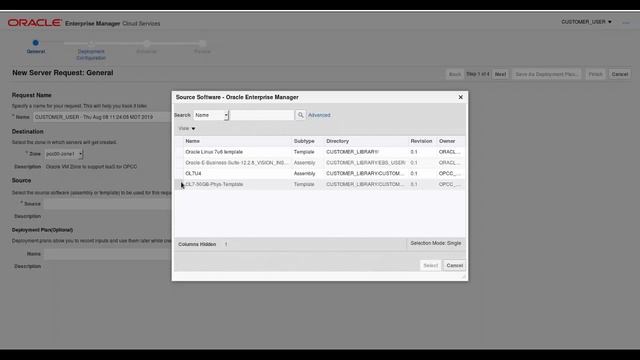
Task: Go to the General wizard step
Action: click(36, 47)
